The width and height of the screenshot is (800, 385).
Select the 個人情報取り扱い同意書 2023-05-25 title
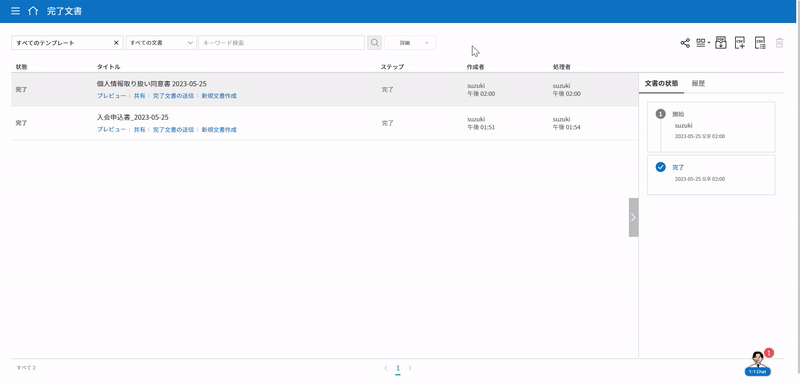152,84
